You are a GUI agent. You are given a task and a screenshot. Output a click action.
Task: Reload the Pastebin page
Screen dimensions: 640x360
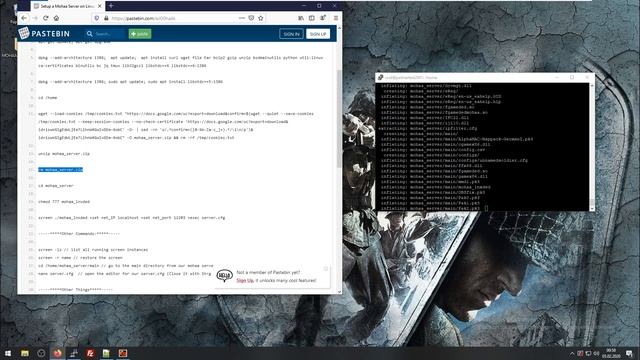coord(46,18)
